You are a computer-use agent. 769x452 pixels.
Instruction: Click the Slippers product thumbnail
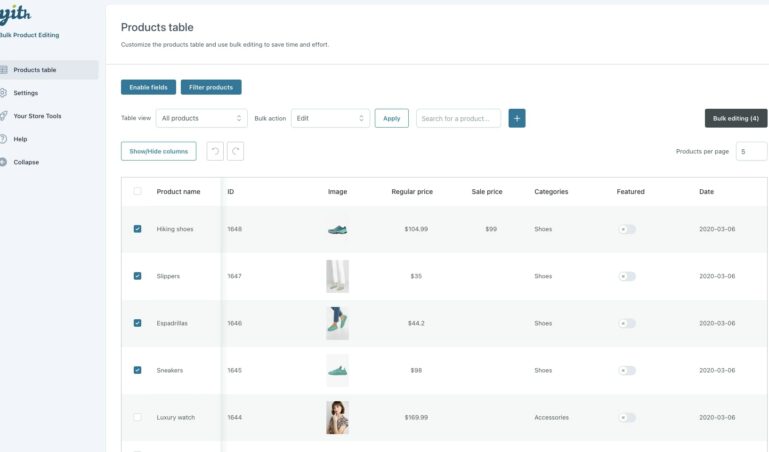pos(337,276)
